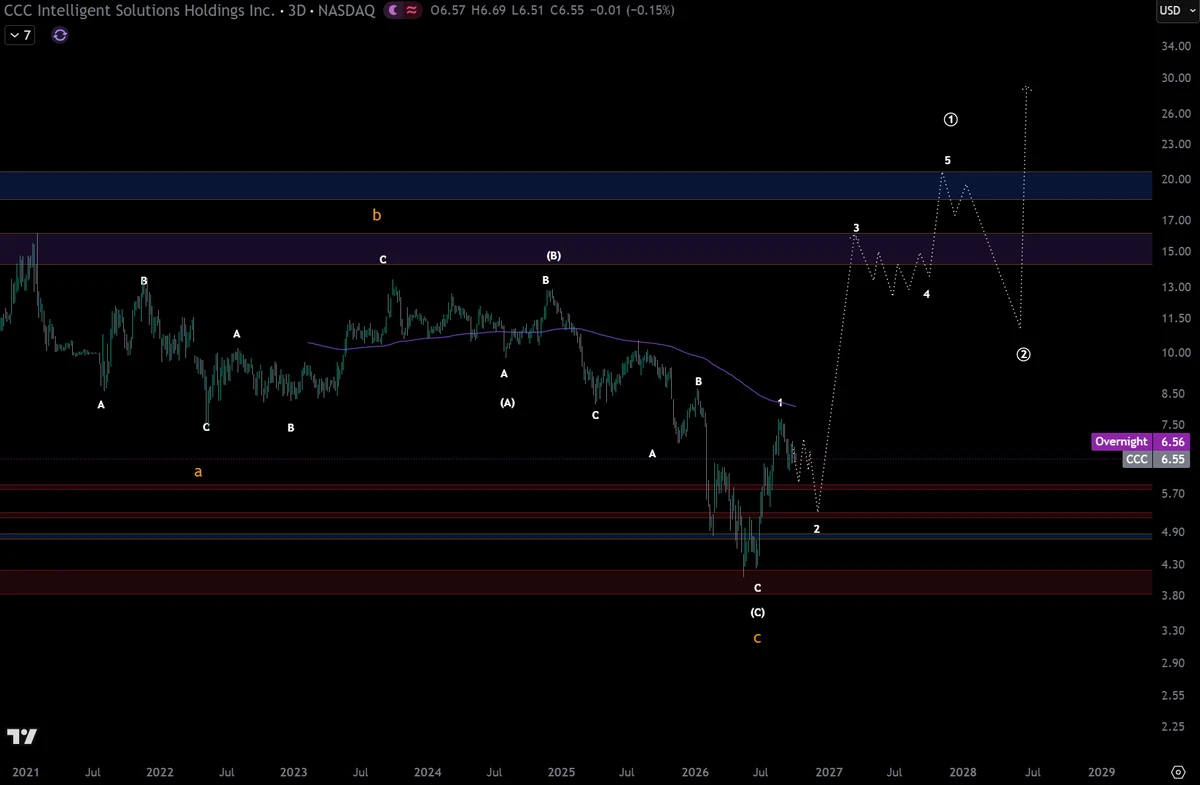Click the purple circular refresh icon
This screenshot has height=785, width=1200.
click(x=59, y=35)
